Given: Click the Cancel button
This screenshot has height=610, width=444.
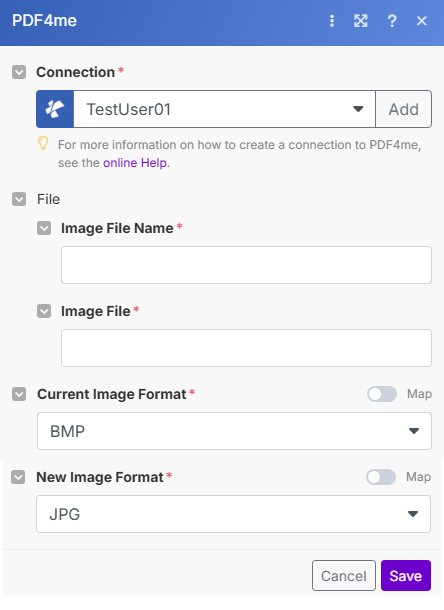Looking at the screenshot, I should (344, 576).
